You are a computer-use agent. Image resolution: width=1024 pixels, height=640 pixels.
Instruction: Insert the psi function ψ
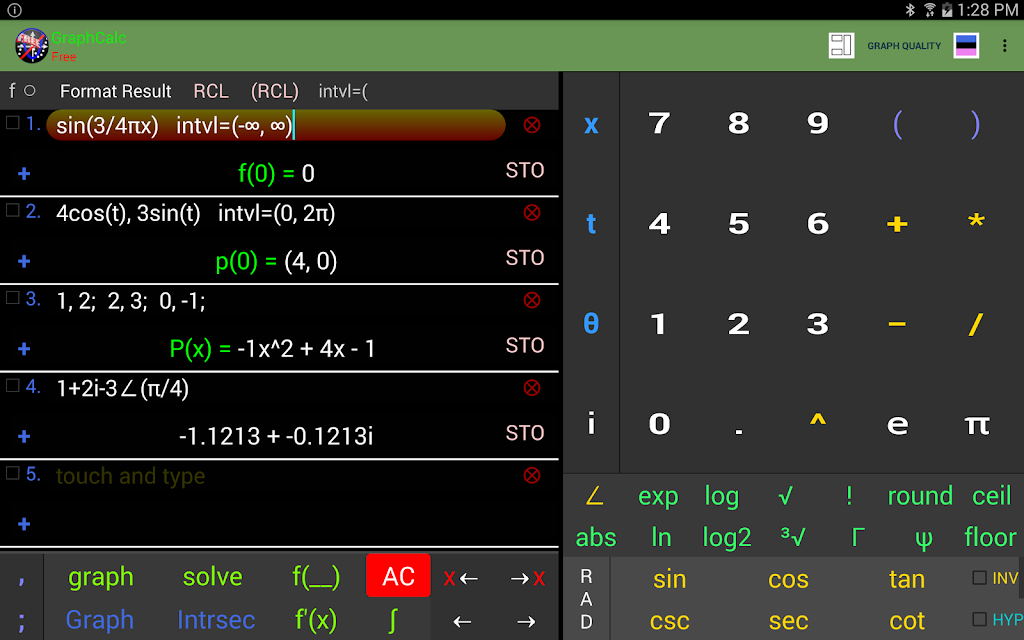(923, 539)
